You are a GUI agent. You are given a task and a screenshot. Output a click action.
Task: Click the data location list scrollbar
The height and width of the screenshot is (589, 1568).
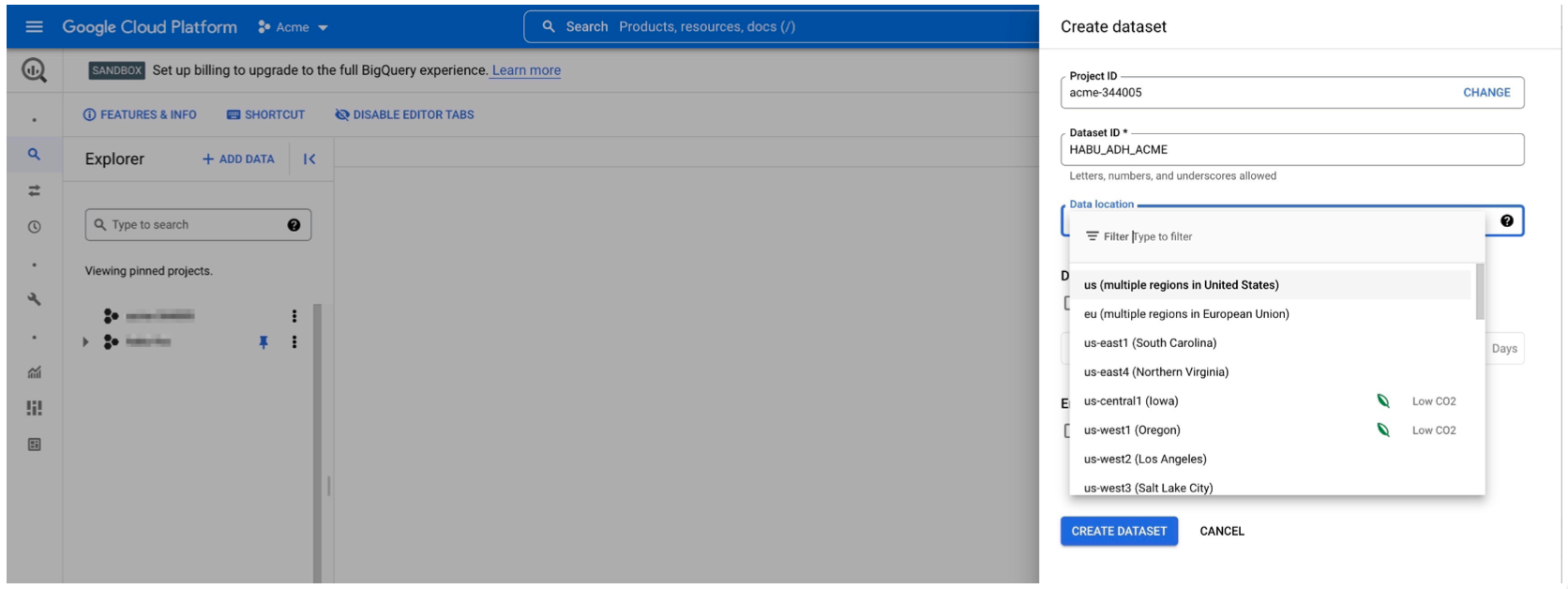click(x=1480, y=292)
